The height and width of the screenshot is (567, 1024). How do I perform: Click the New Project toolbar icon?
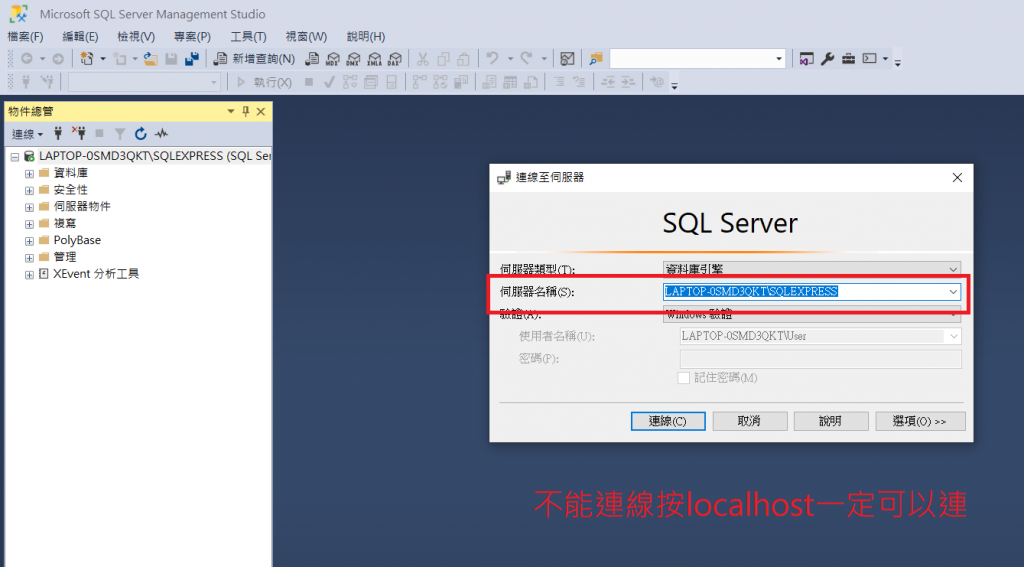[86, 59]
